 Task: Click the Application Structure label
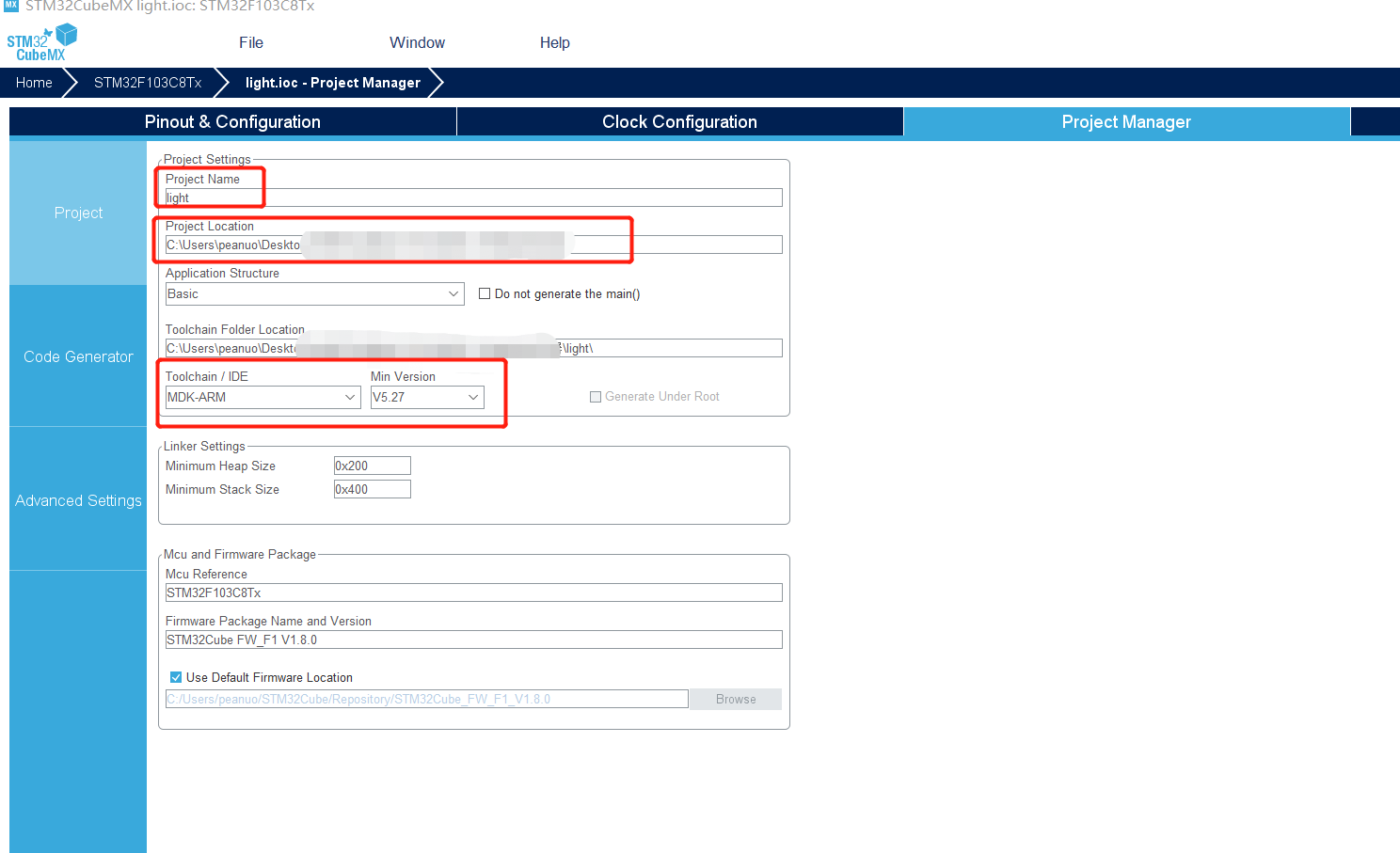pyautogui.click(x=222, y=273)
